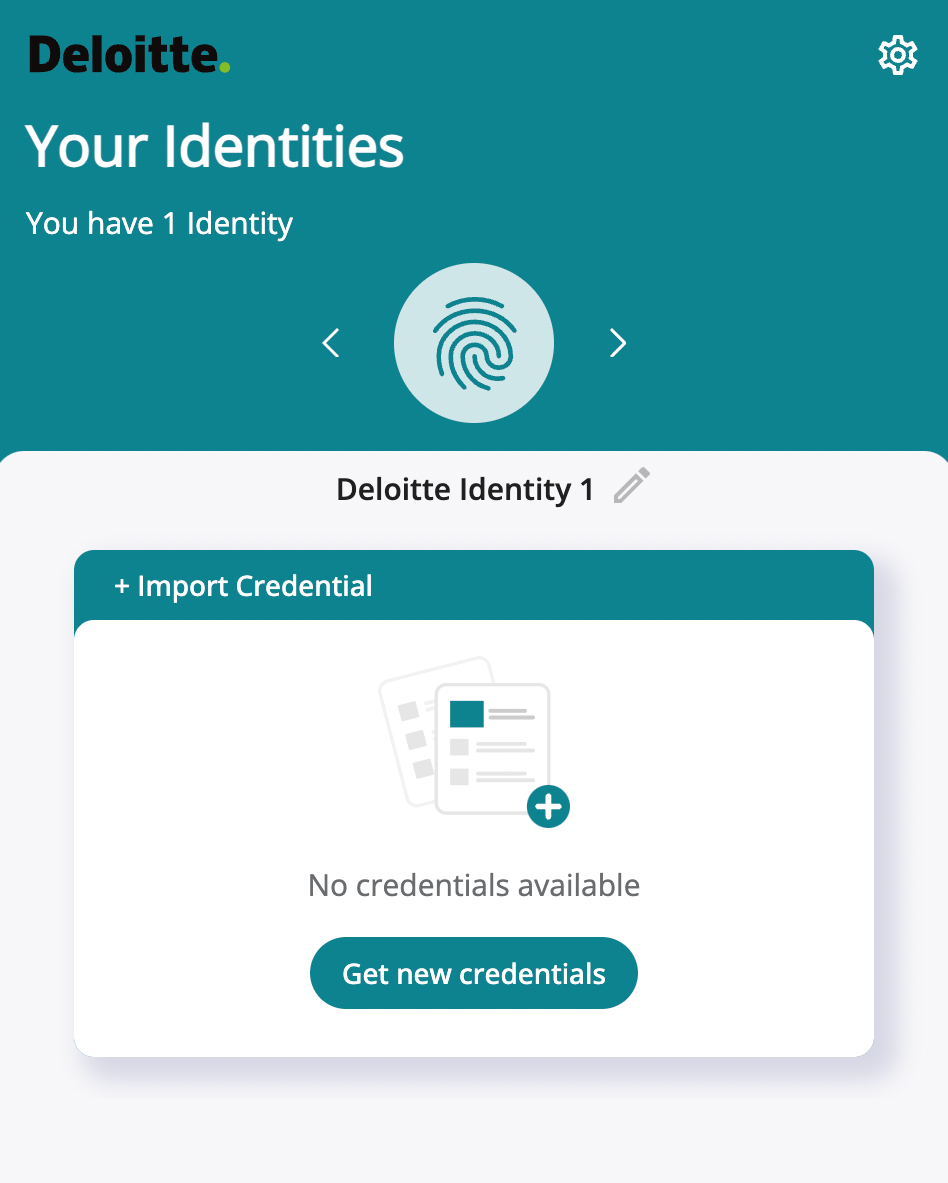This screenshot has width=948, height=1183.
Task: Go to previous identity with left chevron
Action: pyautogui.click(x=331, y=343)
